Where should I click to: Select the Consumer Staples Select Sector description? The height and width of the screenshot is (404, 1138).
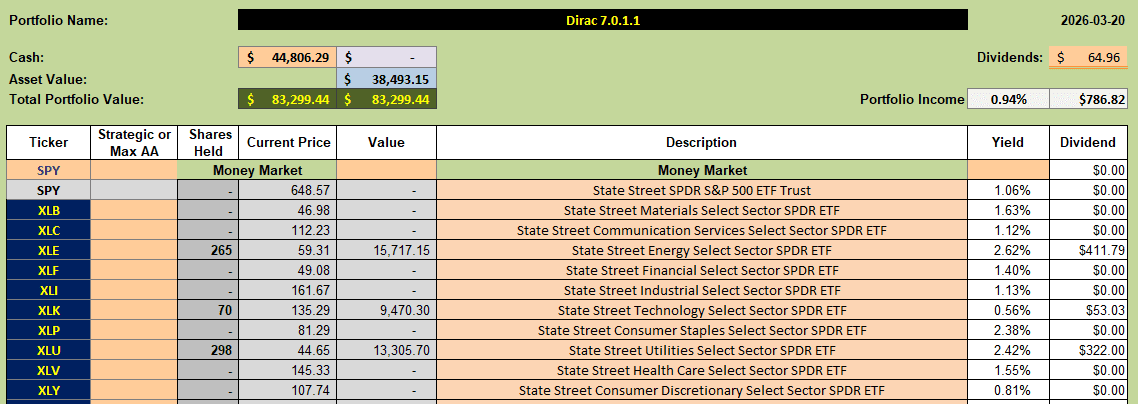click(702, 331)
